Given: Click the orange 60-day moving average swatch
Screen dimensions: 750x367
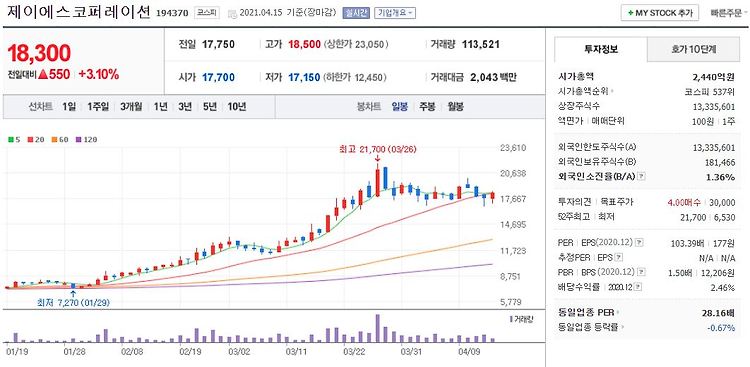Looking at the screenshot, I should [x=55, y=140].
